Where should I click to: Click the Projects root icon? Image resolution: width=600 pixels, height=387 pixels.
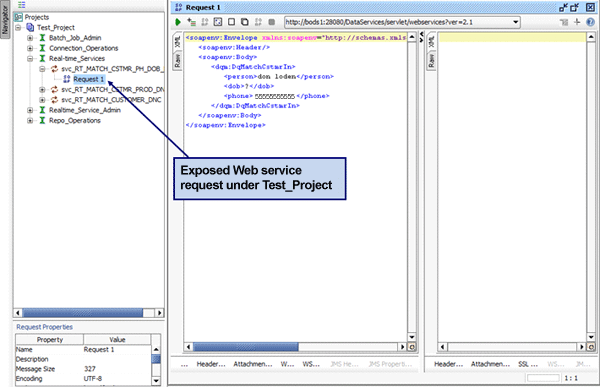[x=18, y=17]
